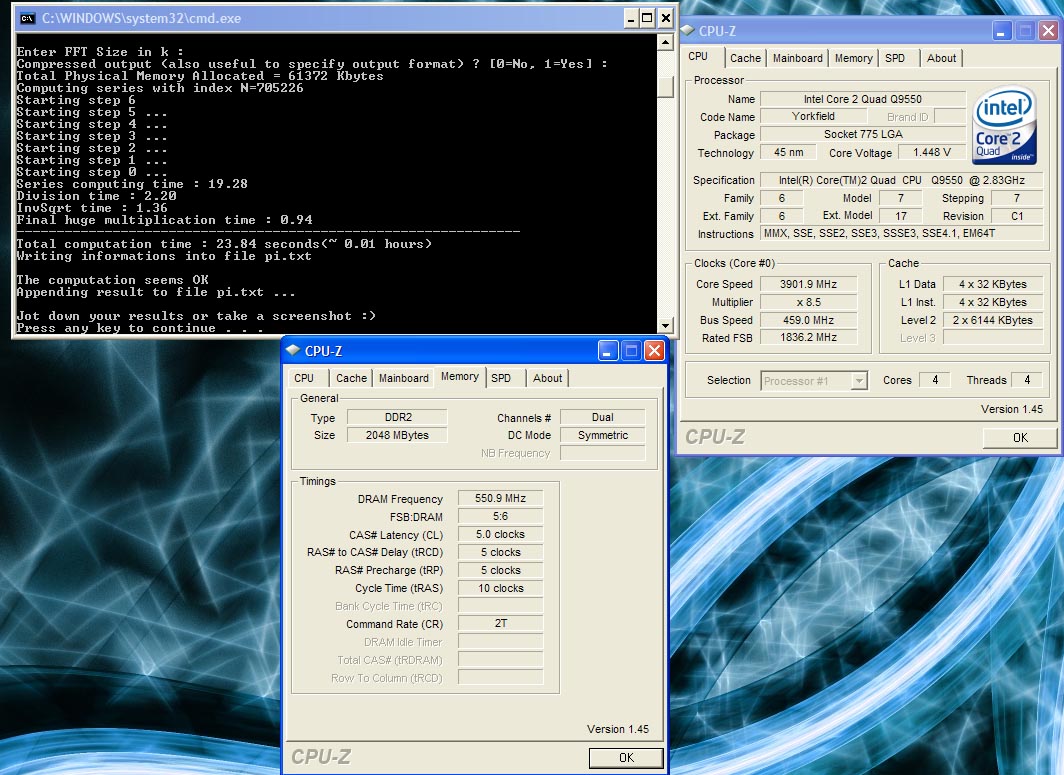Click the CPU-Z memory window title icon

click(293, 350)
